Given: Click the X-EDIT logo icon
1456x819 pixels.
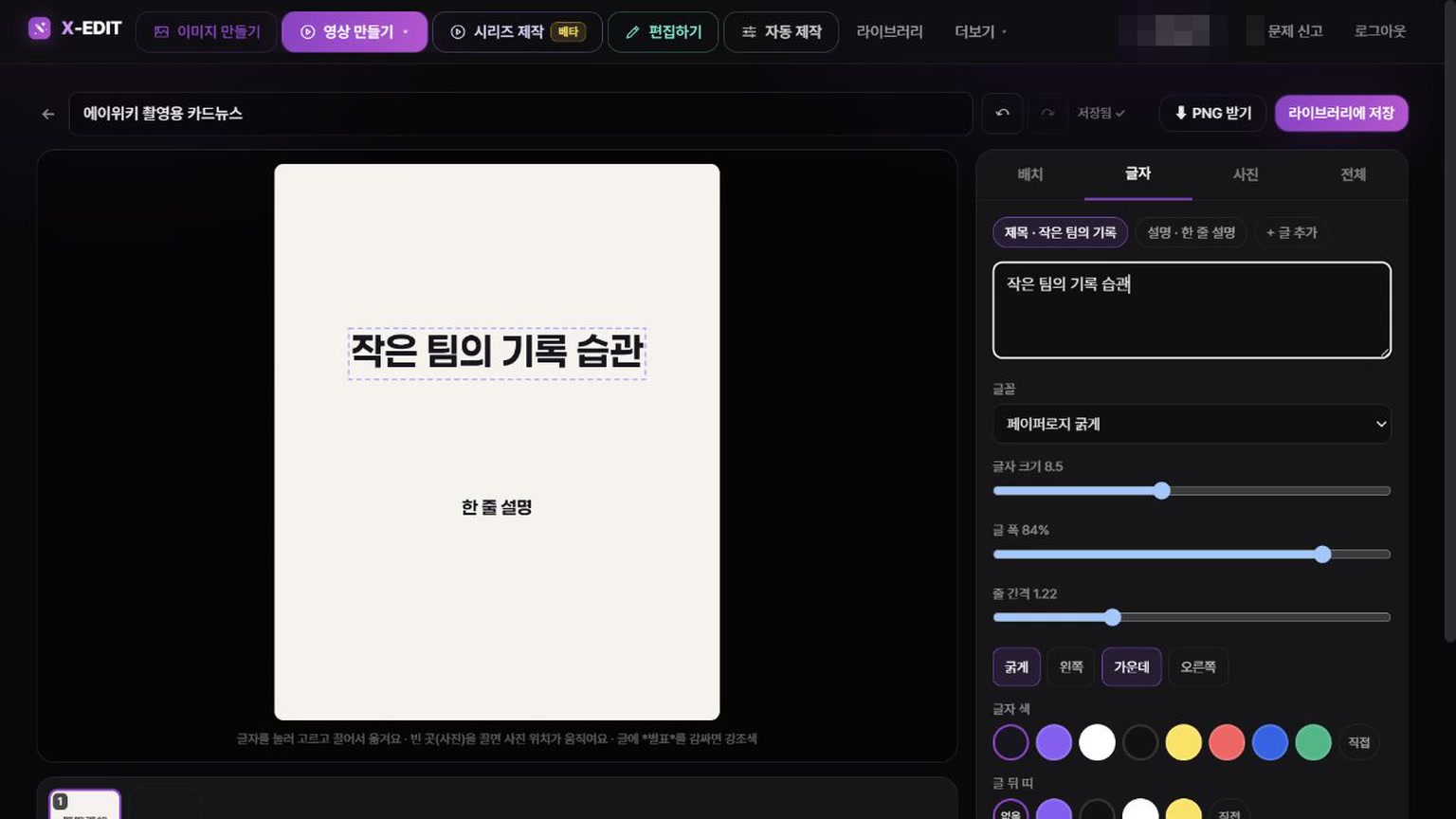Looking at the screenshot, I should (x=39, y=28).
